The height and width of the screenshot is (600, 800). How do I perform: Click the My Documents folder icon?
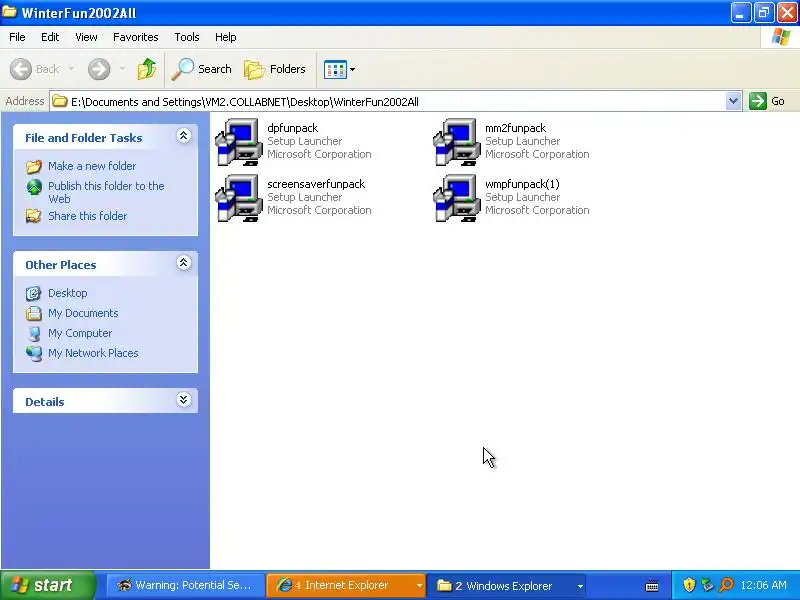34,313
